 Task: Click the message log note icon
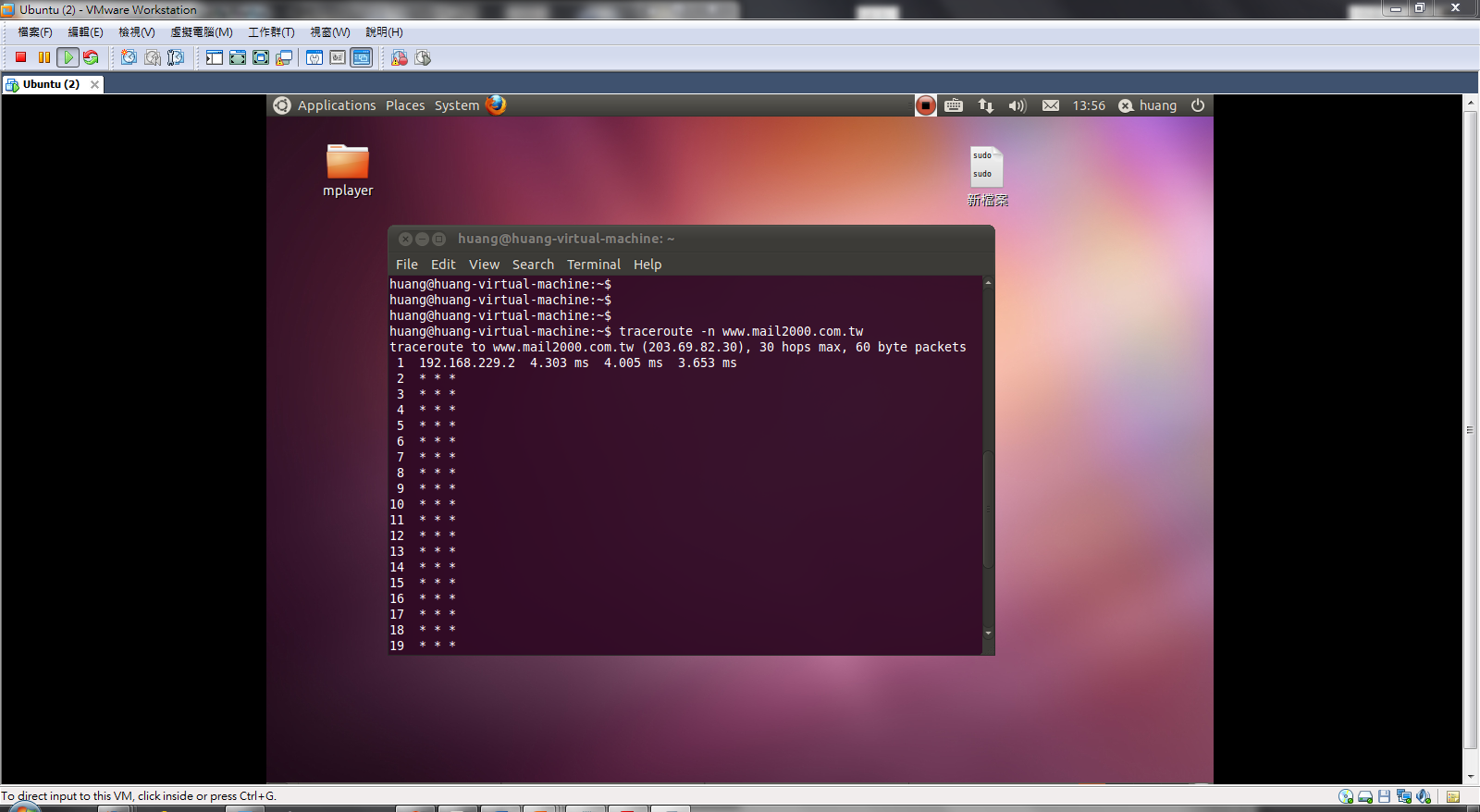1453,796
